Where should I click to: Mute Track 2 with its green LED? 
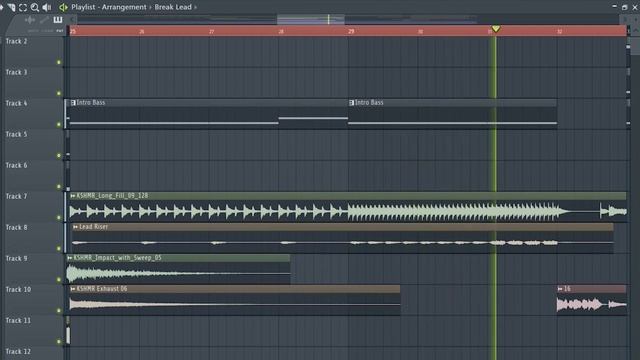point(58,62)
